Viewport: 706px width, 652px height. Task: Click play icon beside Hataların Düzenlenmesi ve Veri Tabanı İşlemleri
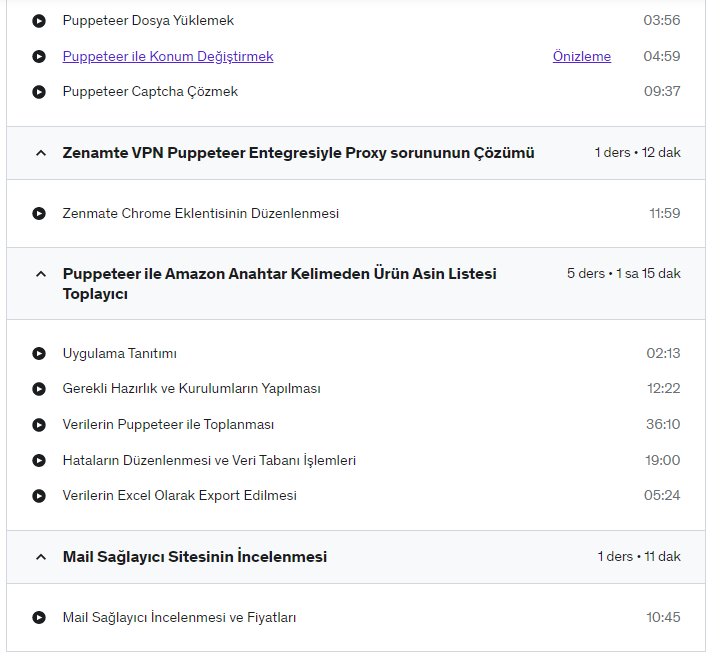tap(39, 460)
